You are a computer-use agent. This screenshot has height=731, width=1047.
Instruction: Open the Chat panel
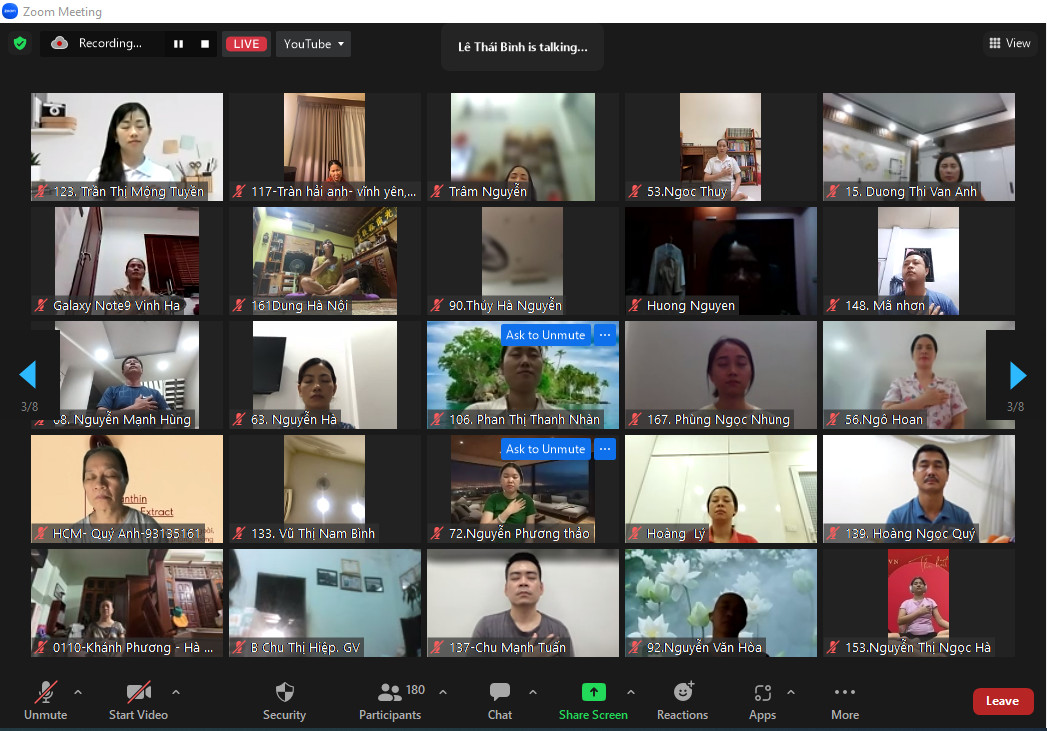point(499,701)
